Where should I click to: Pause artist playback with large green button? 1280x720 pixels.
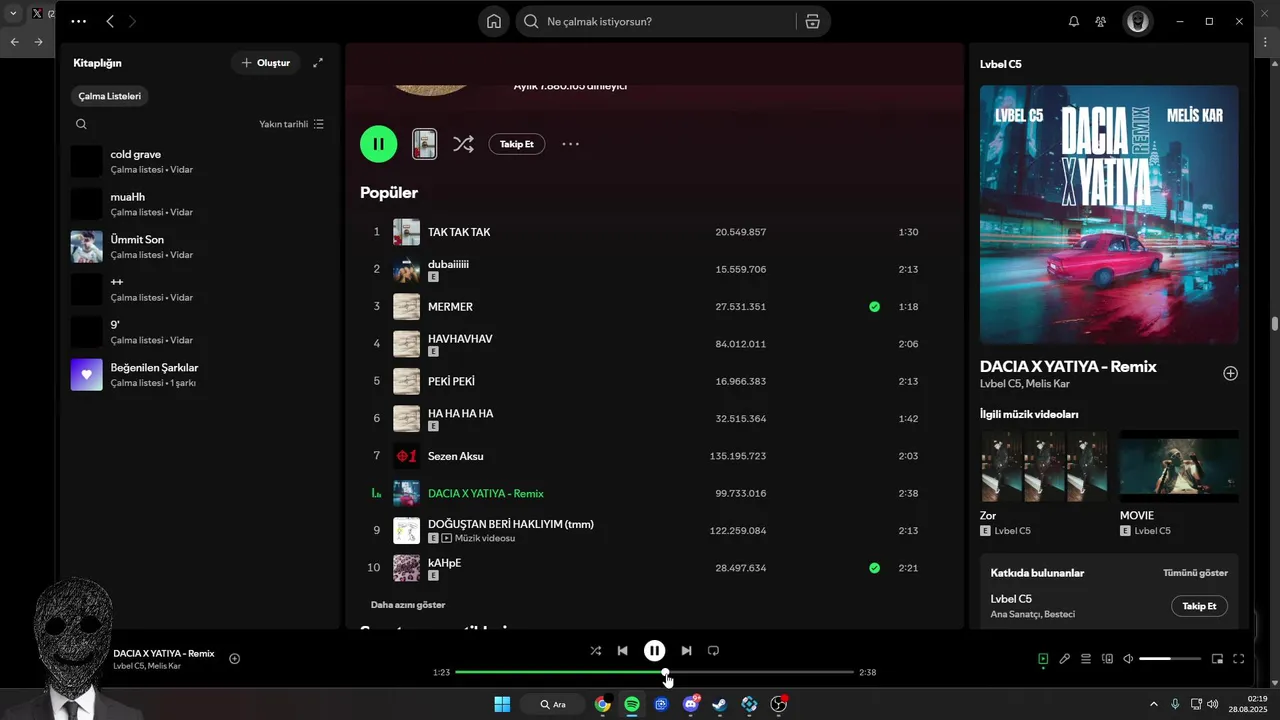[x=378, y=144]
